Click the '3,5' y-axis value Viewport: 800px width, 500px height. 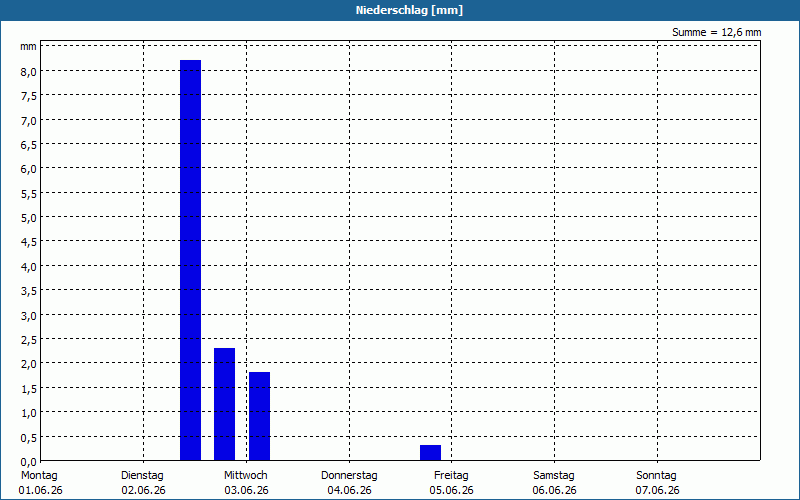[29, 291]
